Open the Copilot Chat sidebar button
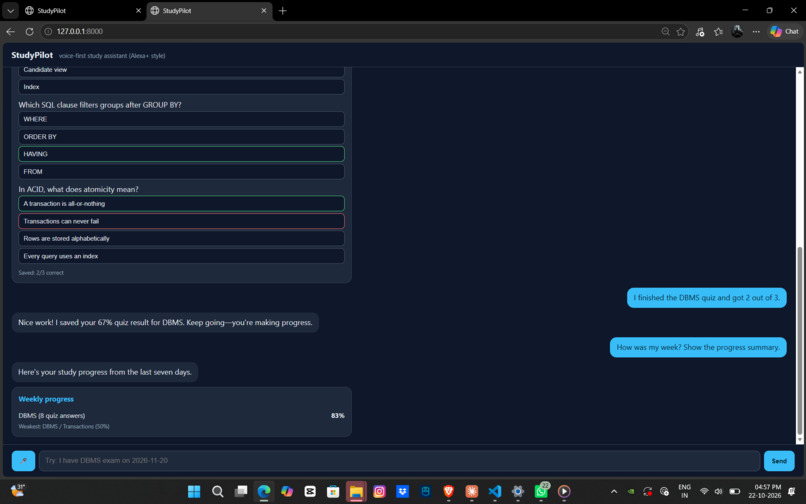The width and height of the screenshot is (806, 504). coord(784,31)
